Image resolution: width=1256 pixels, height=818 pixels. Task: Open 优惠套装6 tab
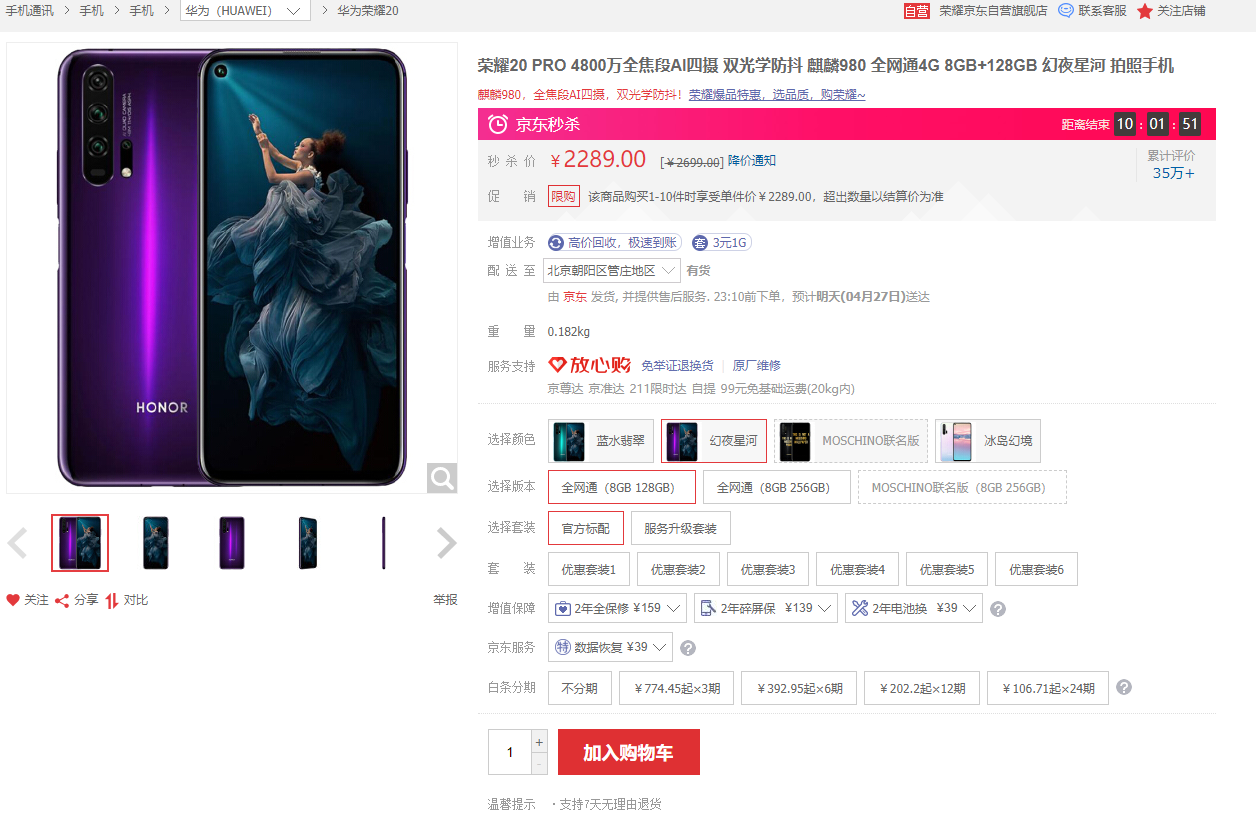click(x=1036, y=569)
